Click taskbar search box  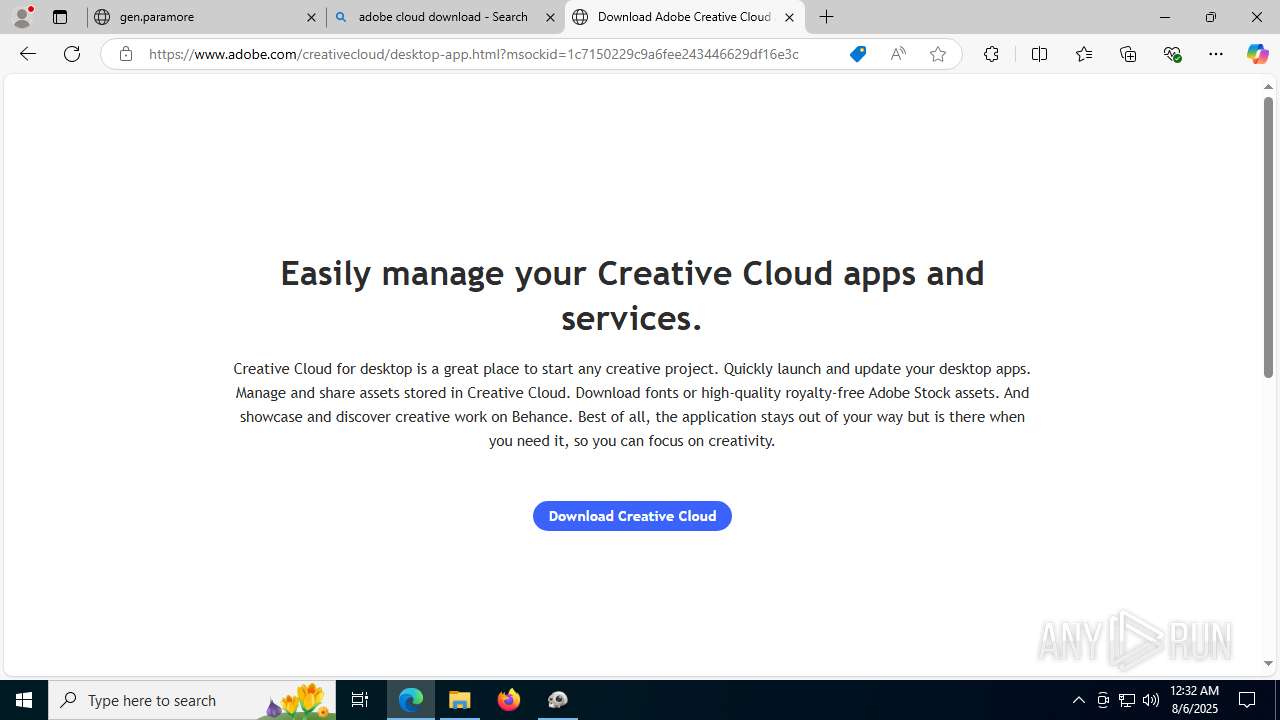point(190,700)
